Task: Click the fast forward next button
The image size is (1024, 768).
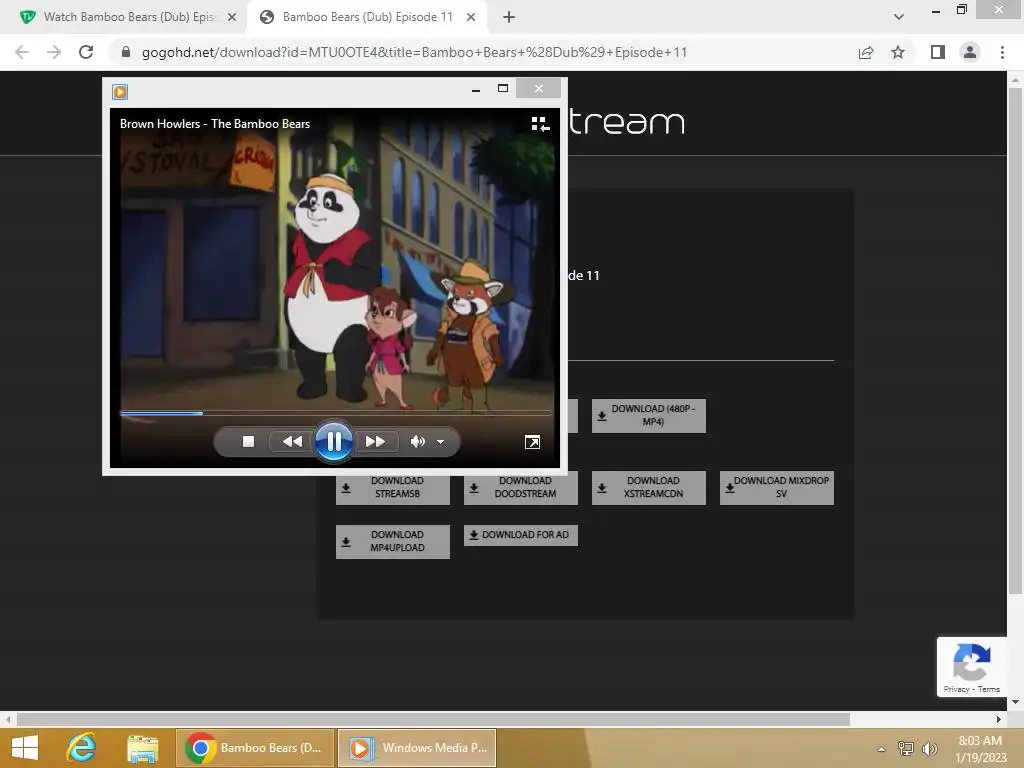Action: tap(375, 442)
